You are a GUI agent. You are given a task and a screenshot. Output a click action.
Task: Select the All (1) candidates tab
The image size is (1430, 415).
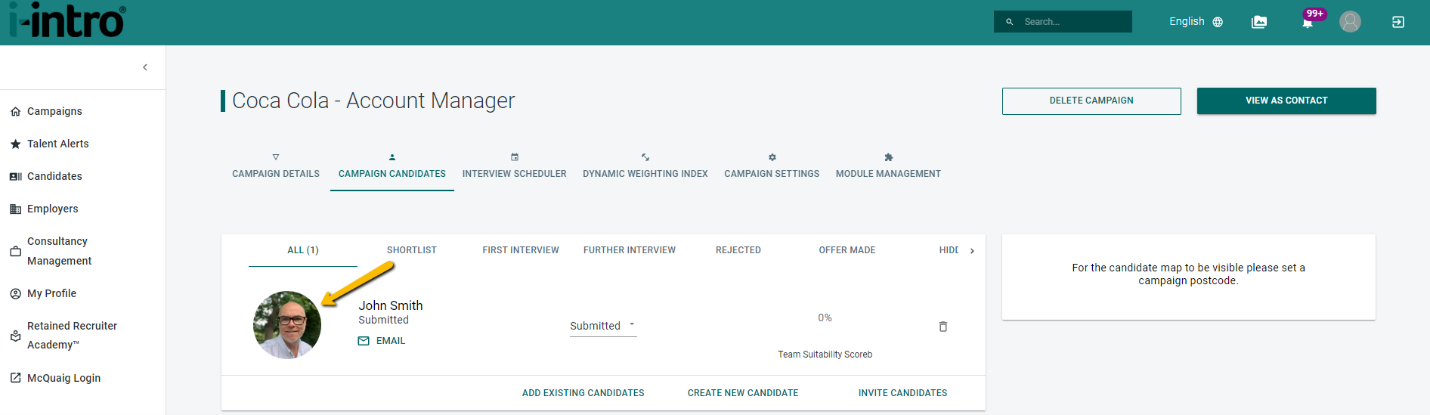pos(303,250)
